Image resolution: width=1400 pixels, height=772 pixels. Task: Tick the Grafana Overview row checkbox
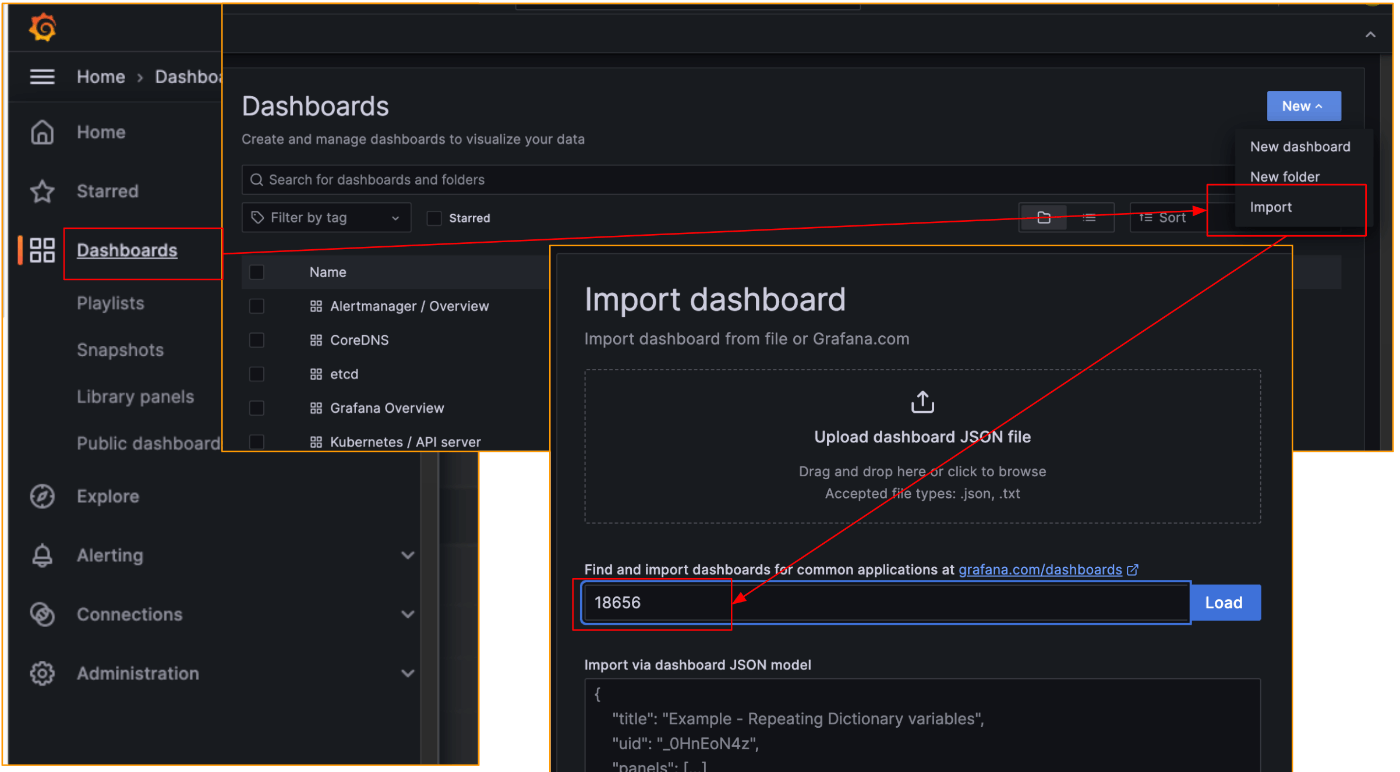coord(257,408)
